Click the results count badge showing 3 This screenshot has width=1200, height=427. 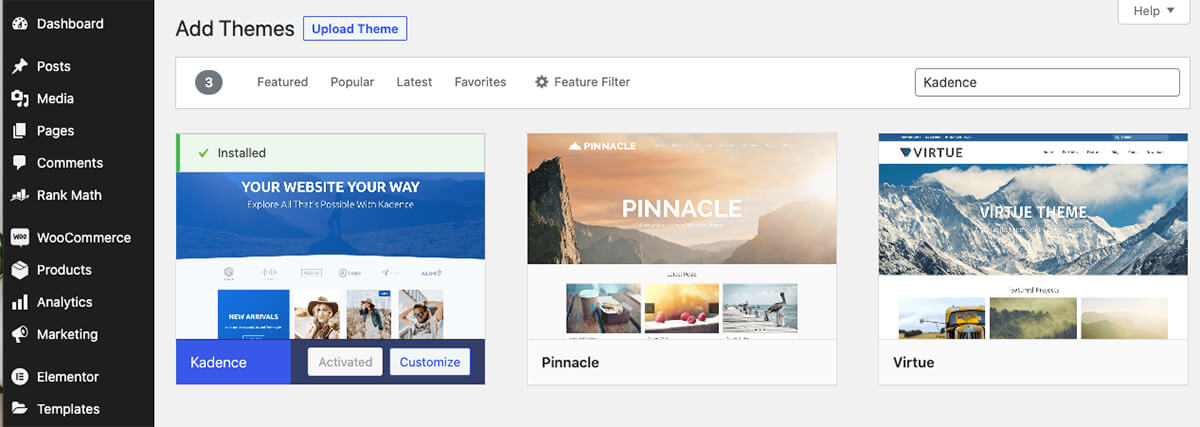[x=208, y=83]
